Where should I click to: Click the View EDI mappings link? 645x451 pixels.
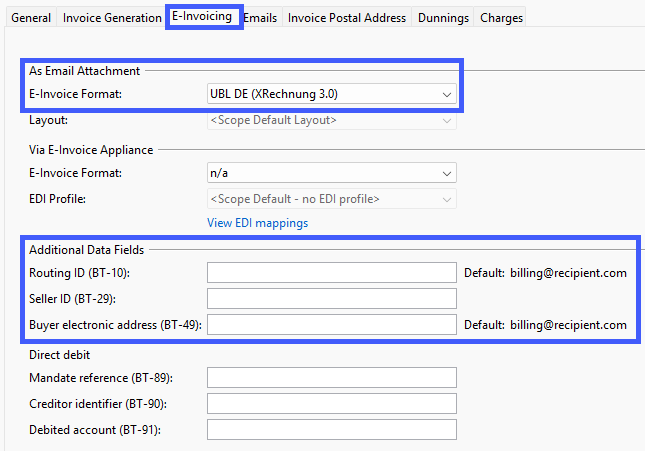pyautogui.click(x=257, y=223)
